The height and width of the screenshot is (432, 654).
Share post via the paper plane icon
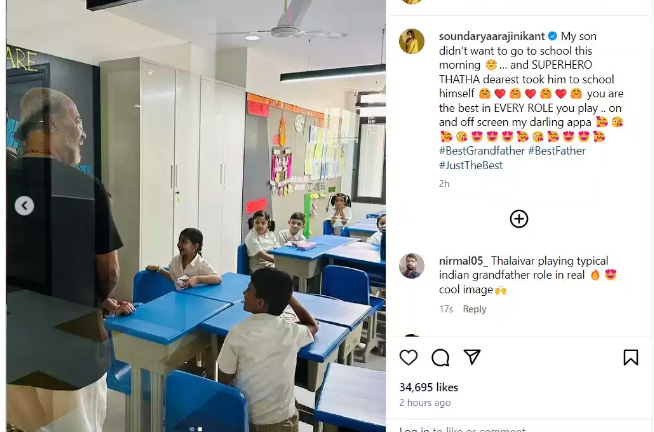(x=472, y=357)
